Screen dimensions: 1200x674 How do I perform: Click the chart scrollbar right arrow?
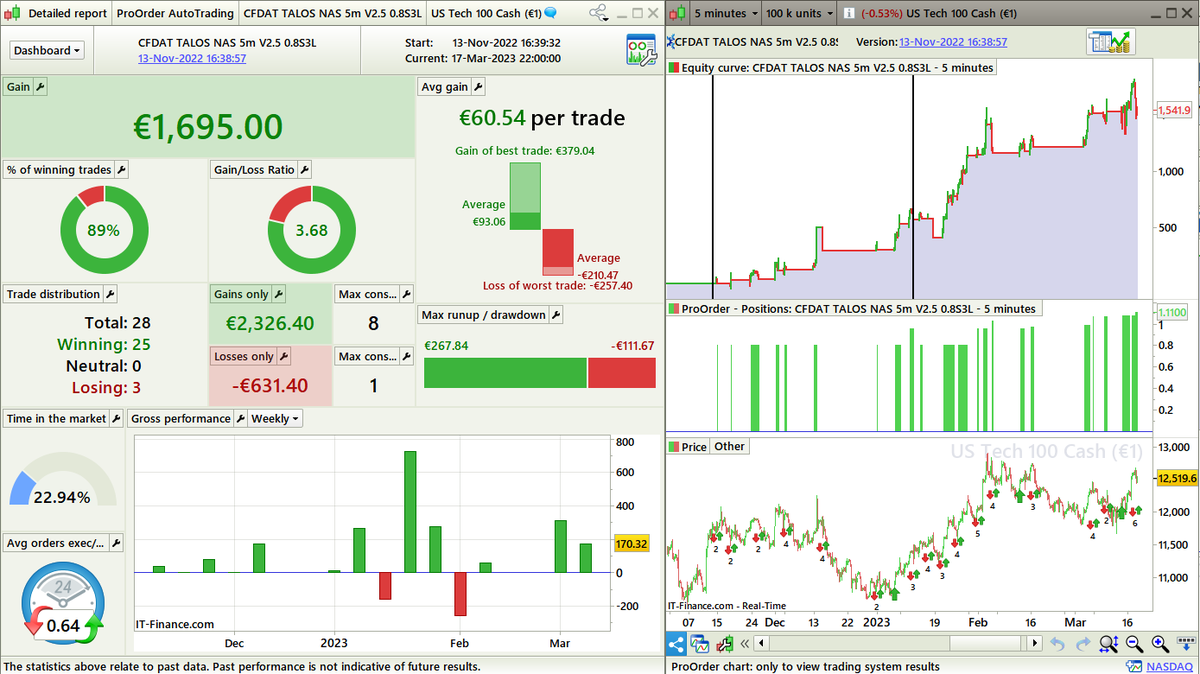click(1036, 644)
